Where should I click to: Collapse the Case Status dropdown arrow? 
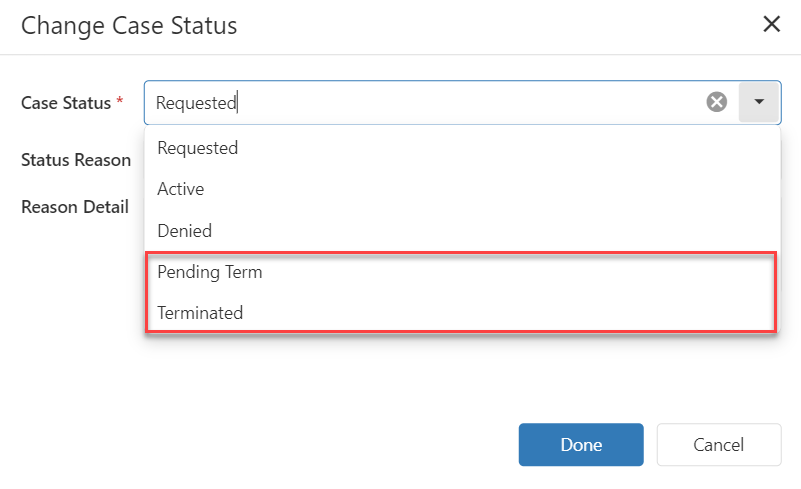point(759,102)
